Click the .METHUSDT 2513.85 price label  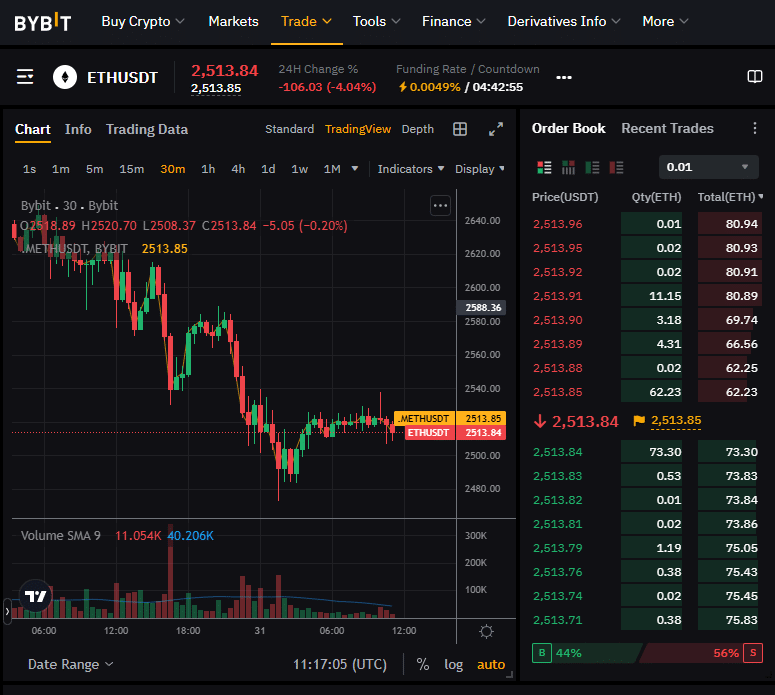450,418
